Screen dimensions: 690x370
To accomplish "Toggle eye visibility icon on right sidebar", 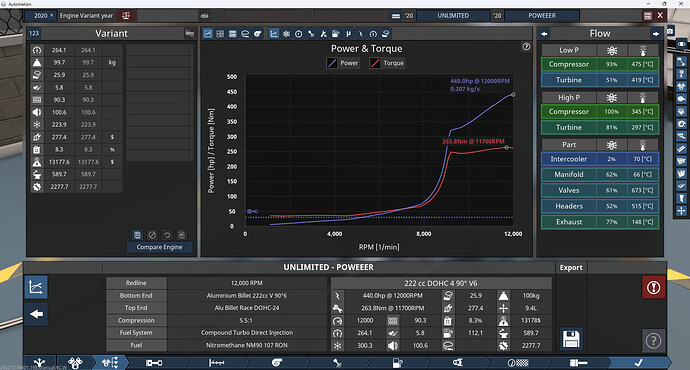I will (x=681, y=44).
